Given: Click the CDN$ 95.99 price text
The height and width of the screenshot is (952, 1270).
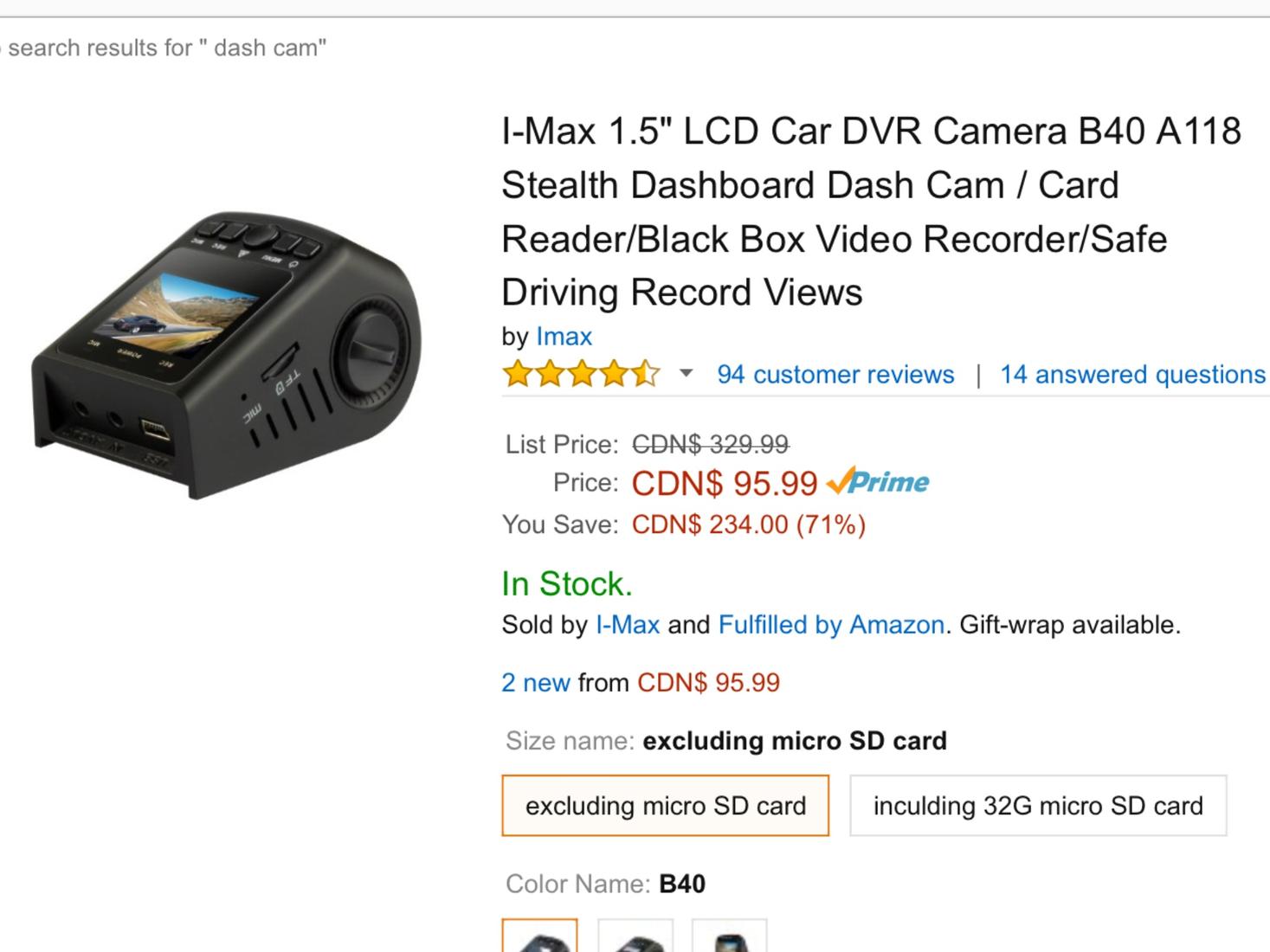Looking at the screenshot, I should pyautogui.click(x=725, y=483).
